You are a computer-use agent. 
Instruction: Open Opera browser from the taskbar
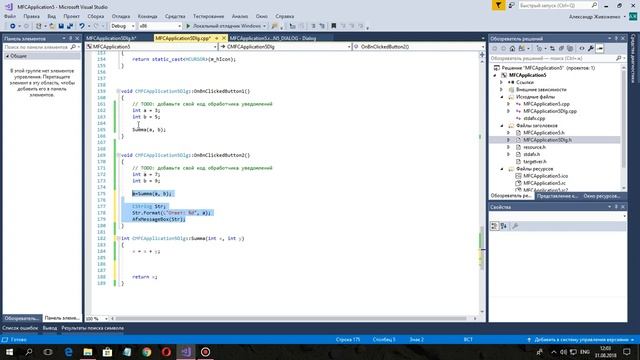(166, 352)
